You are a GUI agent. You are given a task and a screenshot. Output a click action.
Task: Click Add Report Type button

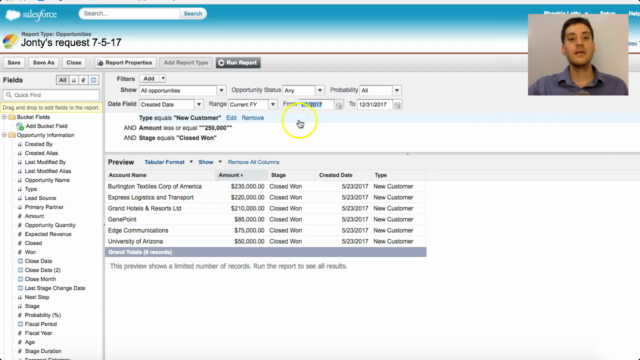click(186, 62)
